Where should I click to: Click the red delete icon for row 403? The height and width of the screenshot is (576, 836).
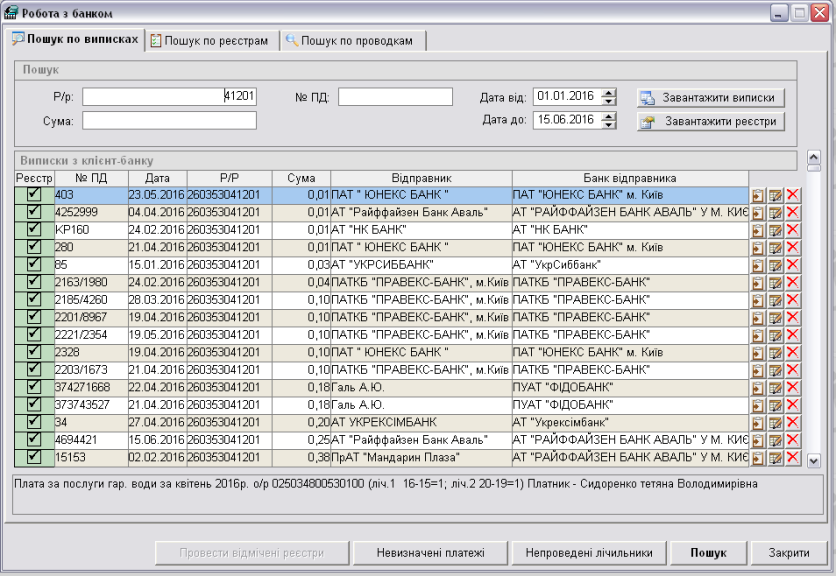click(x=794, y=195)
